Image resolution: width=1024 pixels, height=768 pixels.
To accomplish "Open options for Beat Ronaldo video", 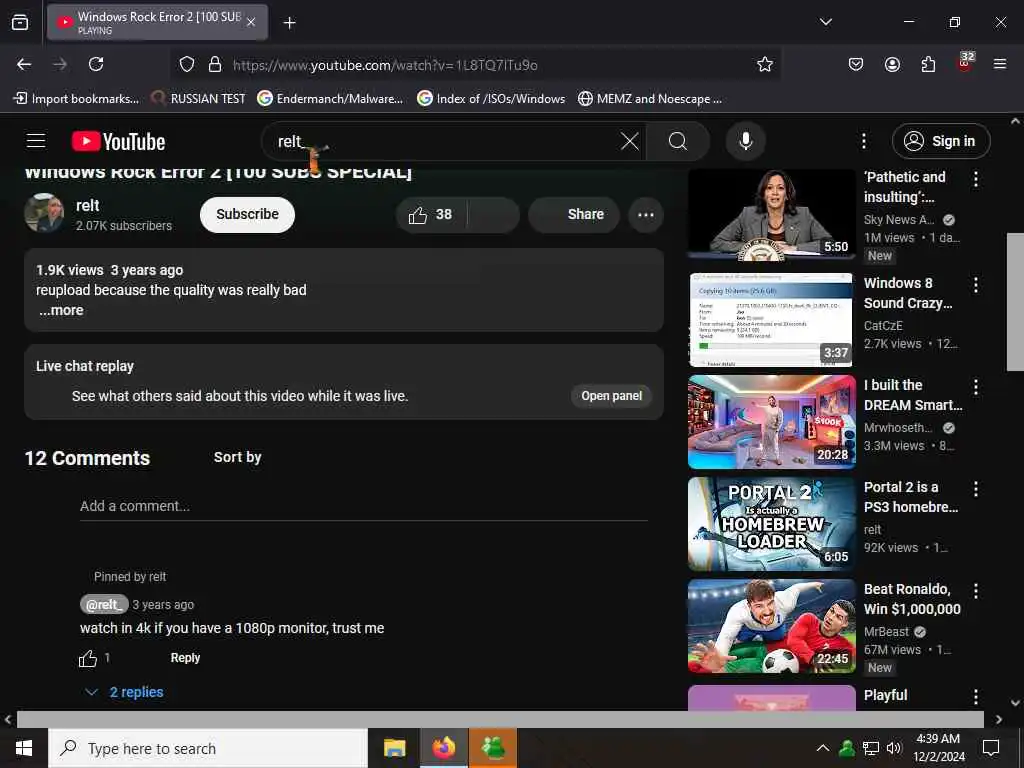I will pos(976,591).
